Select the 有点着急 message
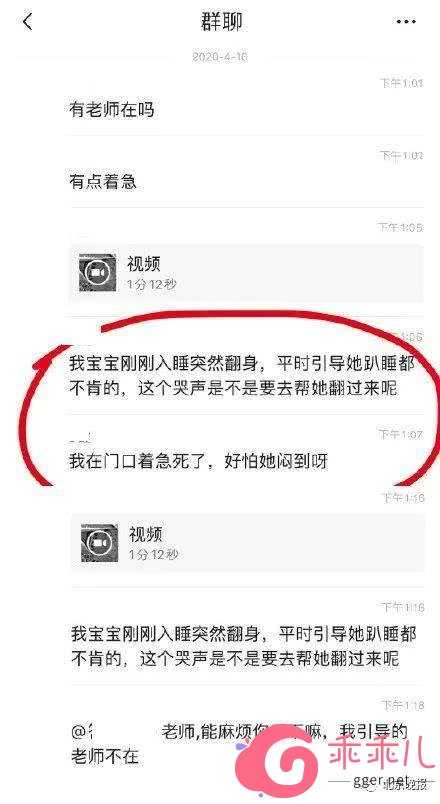Screen dimensions: 440x804 103,182
